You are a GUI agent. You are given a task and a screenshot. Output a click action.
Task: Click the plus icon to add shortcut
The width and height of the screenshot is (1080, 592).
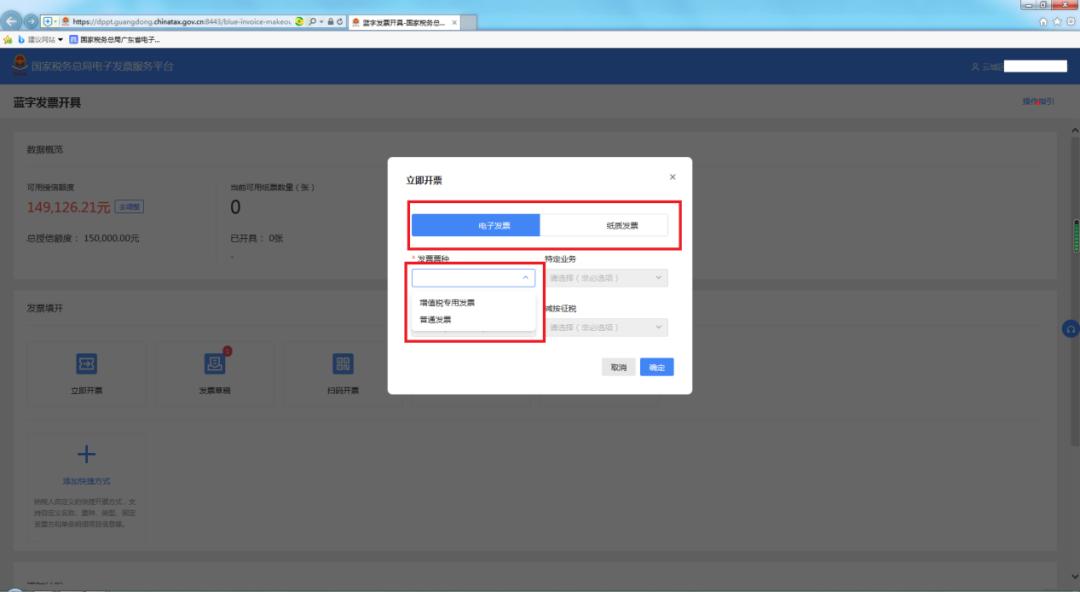(x=87, y=454)
